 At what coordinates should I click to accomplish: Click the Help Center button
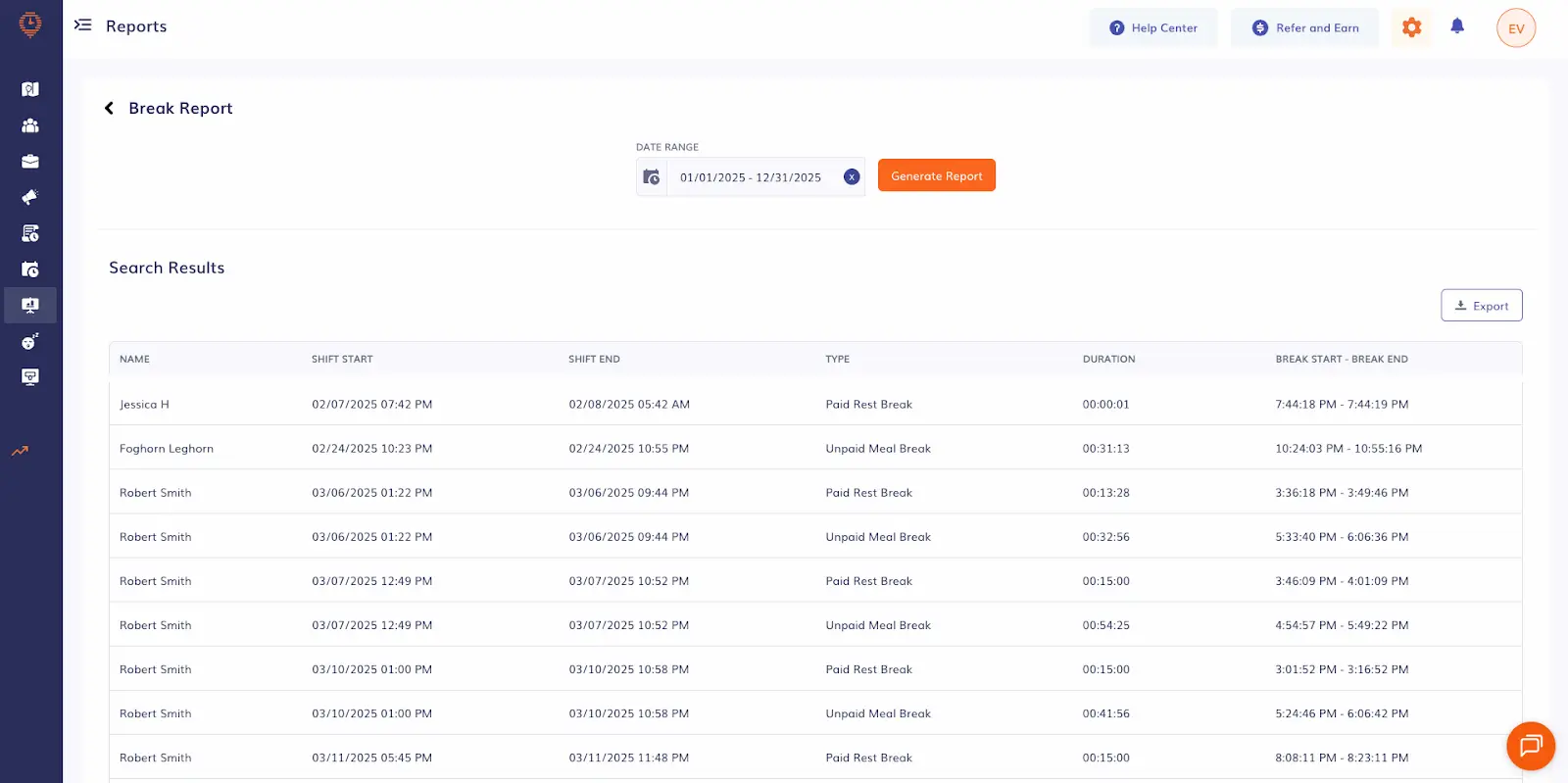pos(1153,27)
